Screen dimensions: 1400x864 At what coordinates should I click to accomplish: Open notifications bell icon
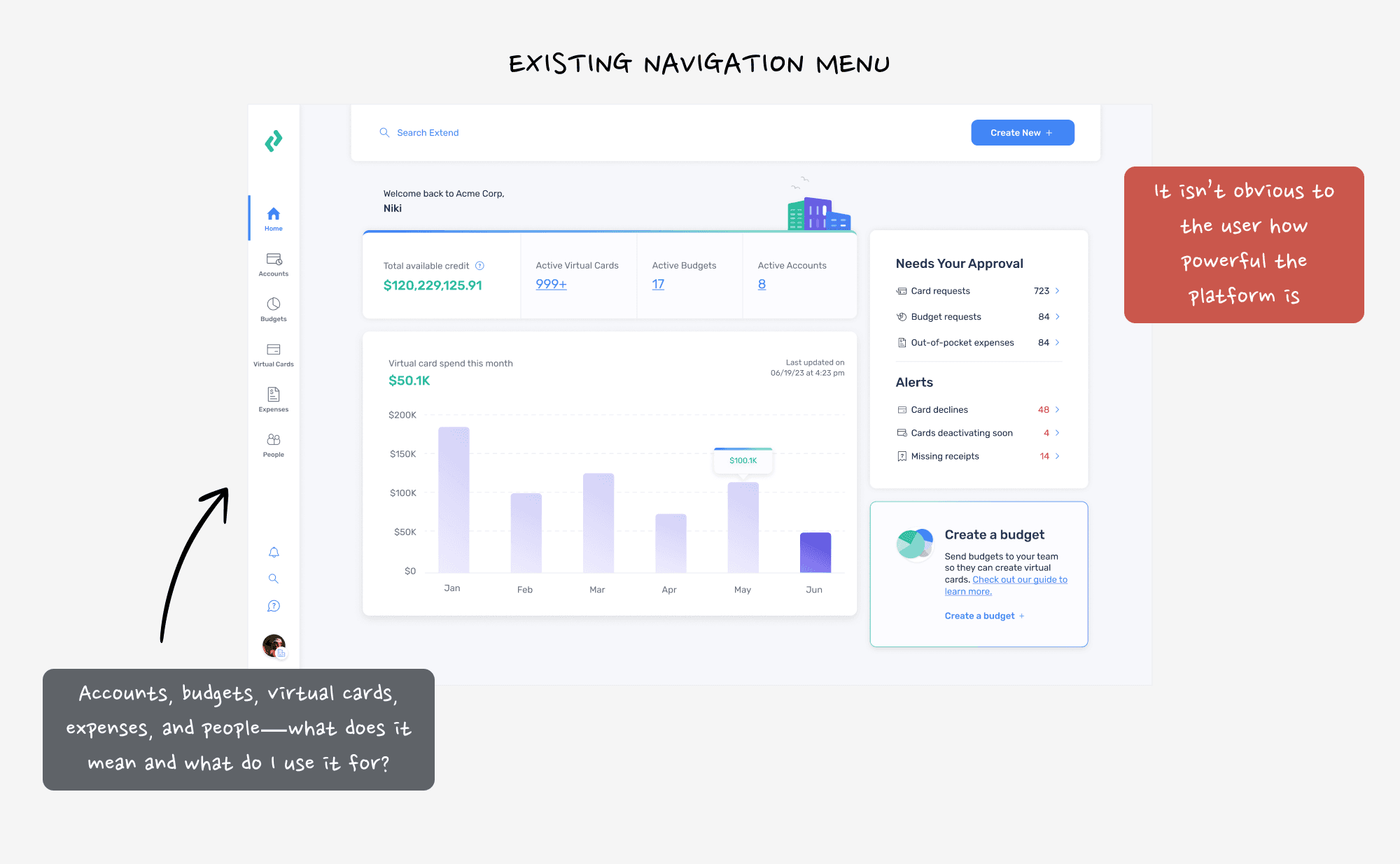pos(274,553)
